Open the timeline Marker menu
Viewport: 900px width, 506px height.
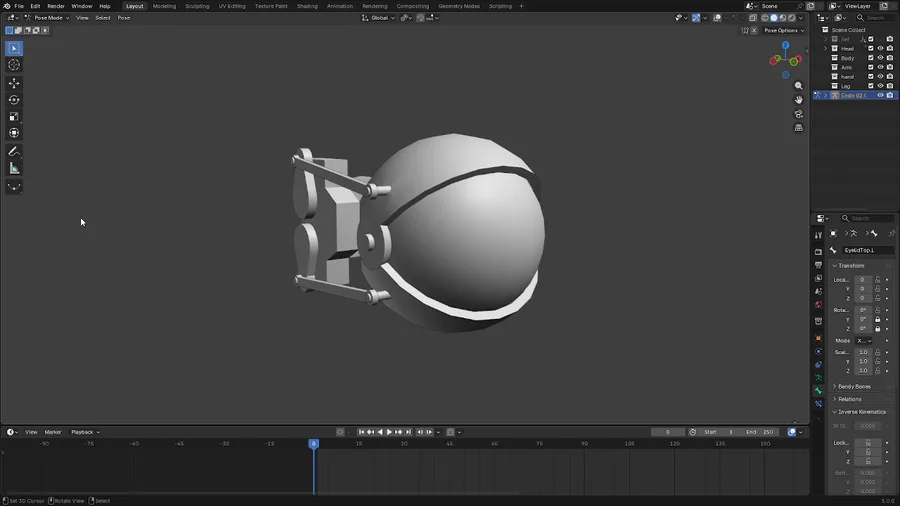(x=53, y=432)
